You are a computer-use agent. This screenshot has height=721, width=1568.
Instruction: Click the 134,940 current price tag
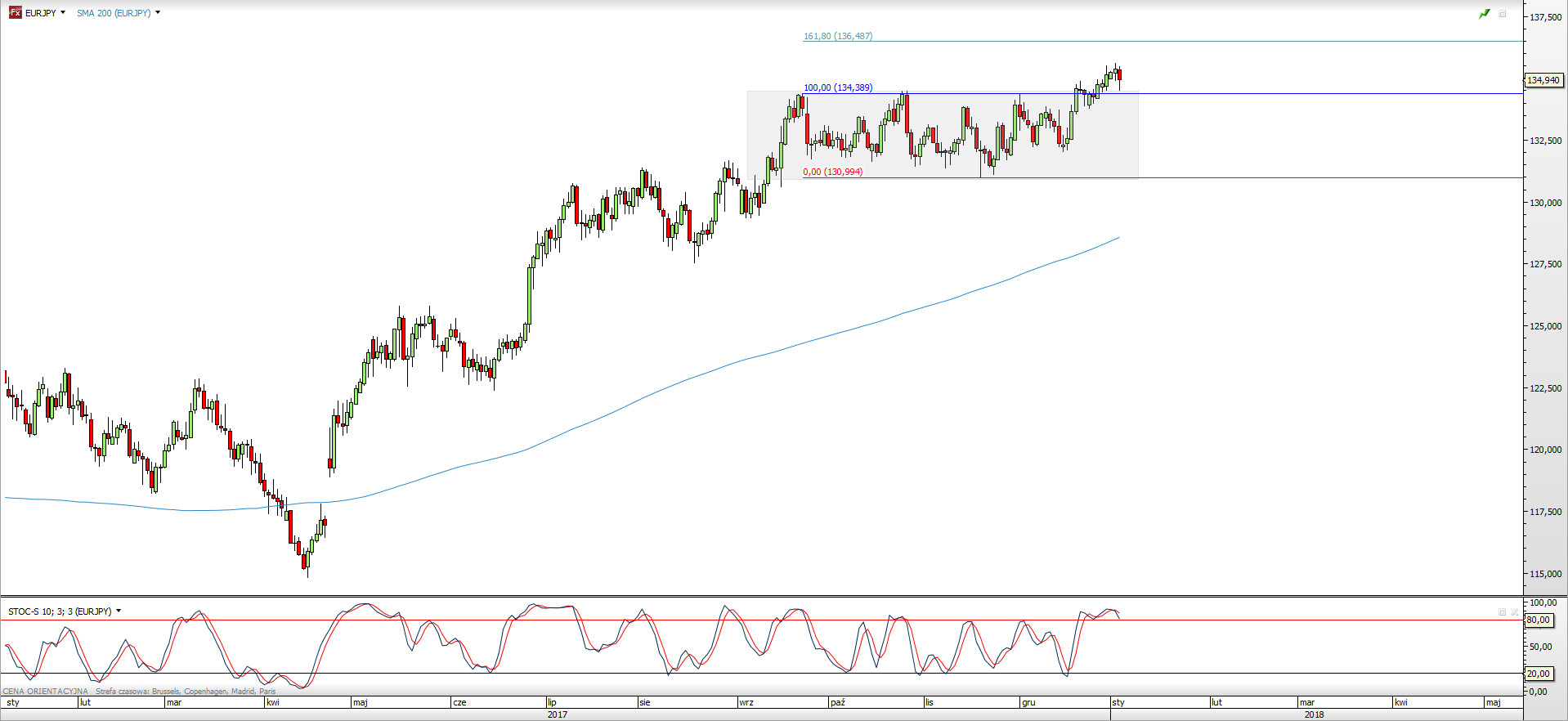[1543, 80]
